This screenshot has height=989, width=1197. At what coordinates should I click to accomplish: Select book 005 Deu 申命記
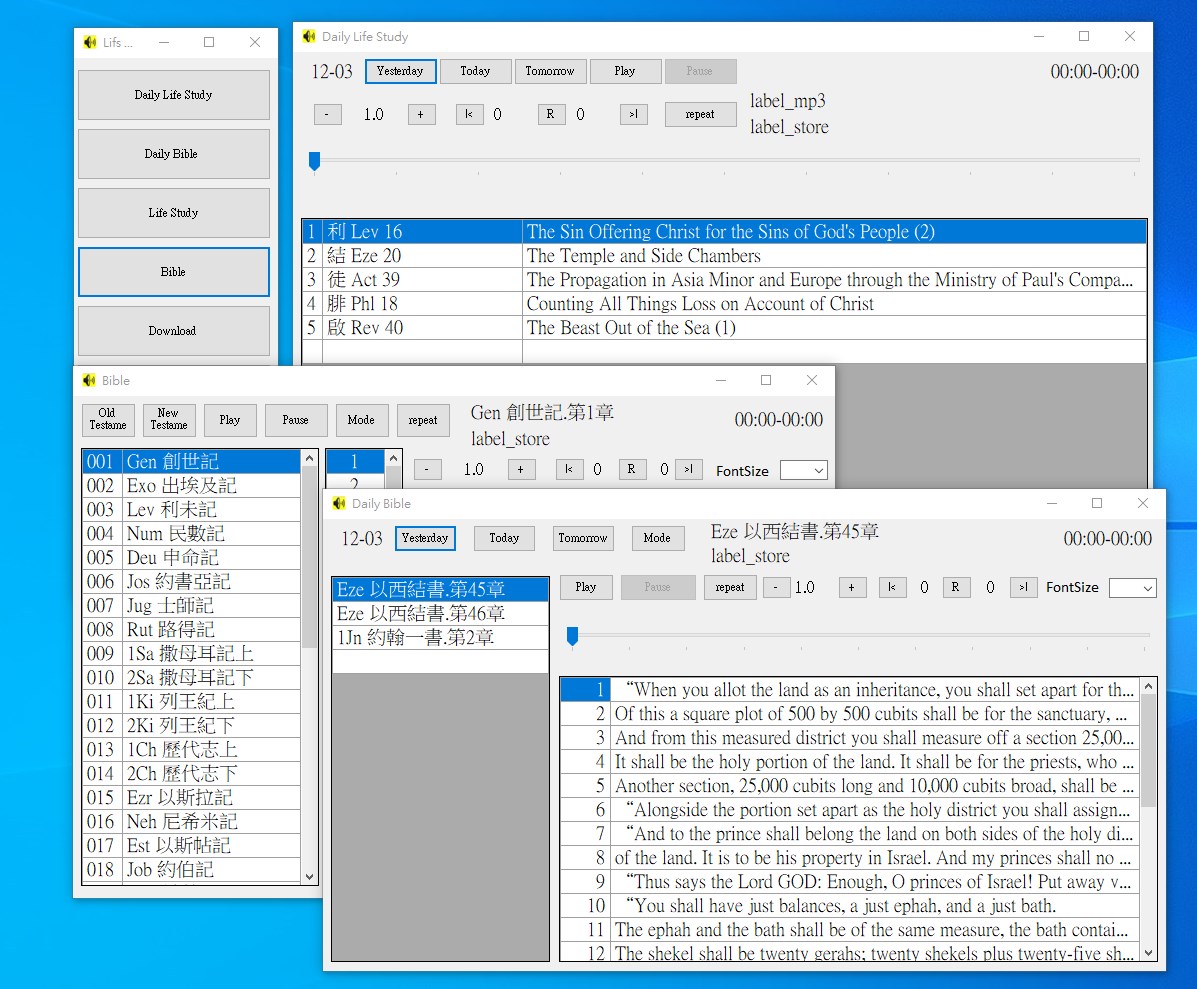tap(191, 557)
